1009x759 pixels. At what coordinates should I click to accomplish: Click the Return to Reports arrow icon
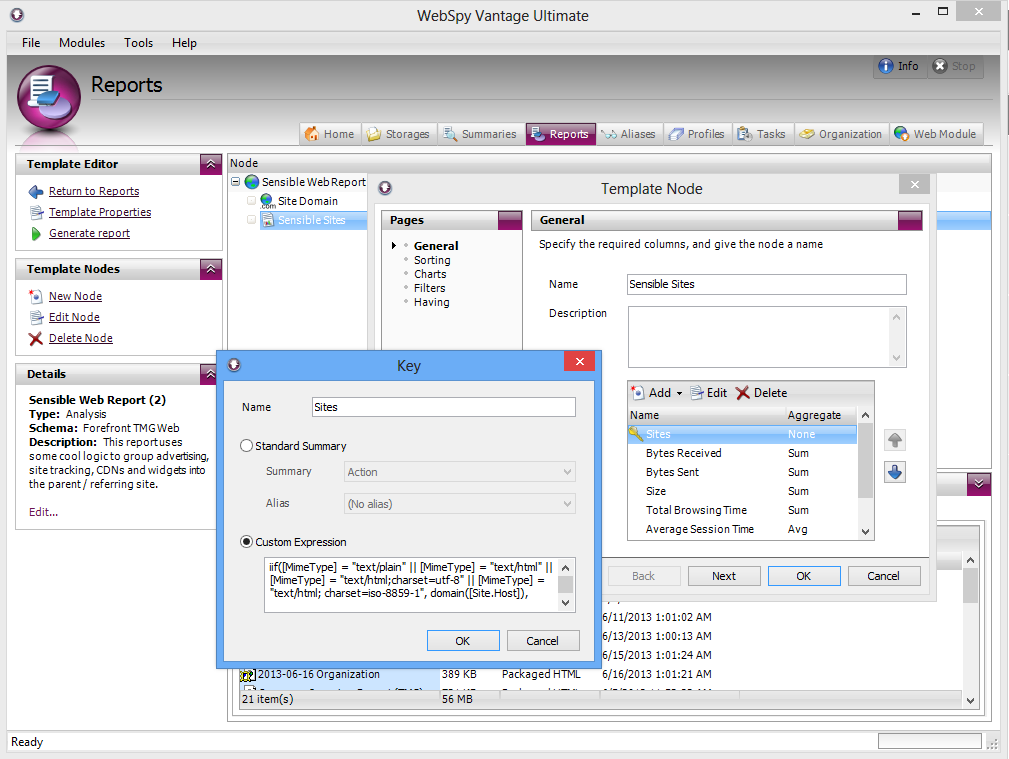pos(36,191)
